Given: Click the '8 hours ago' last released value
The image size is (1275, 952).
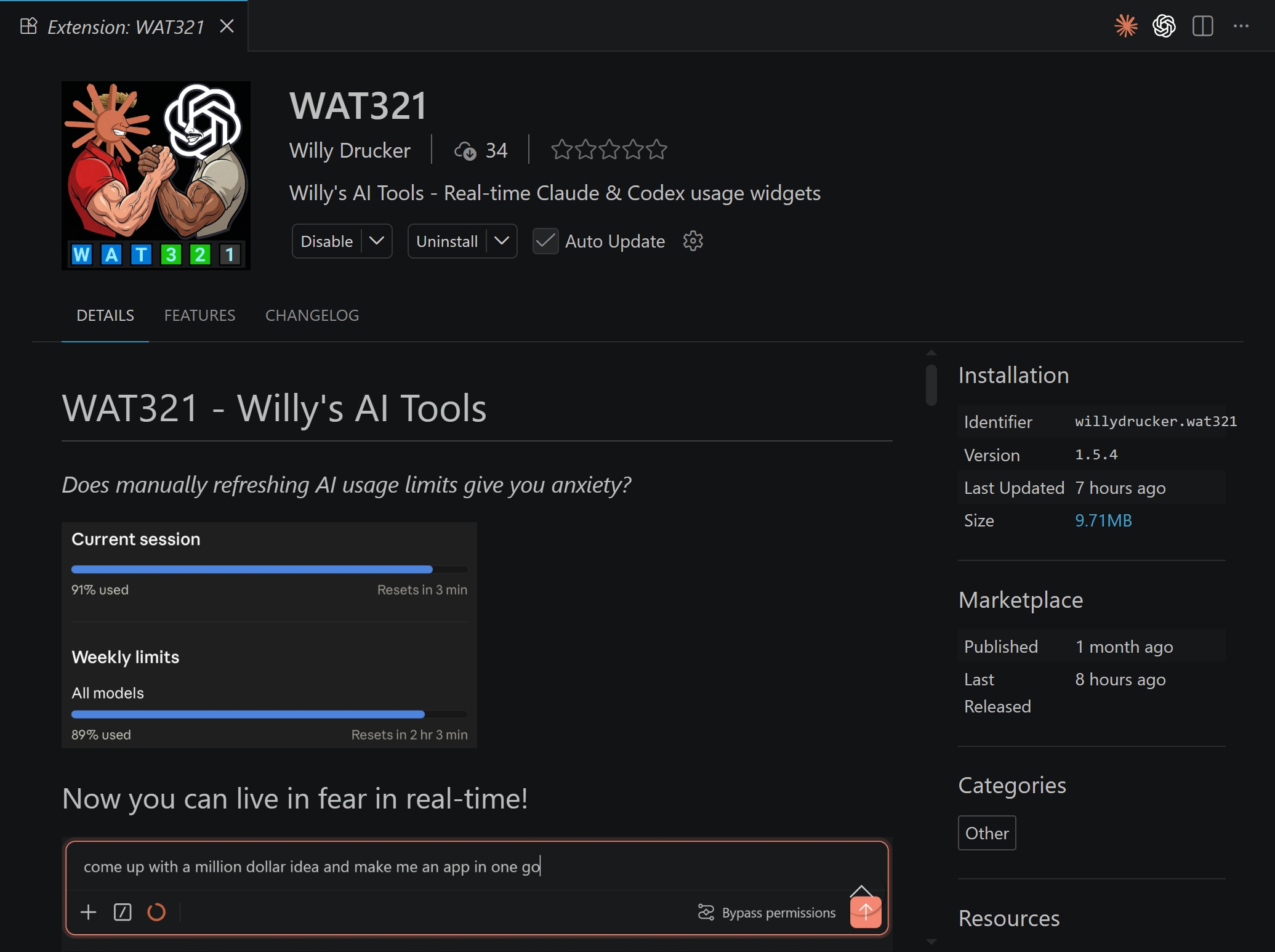Looking at the screenshot, I should 1120,679.
